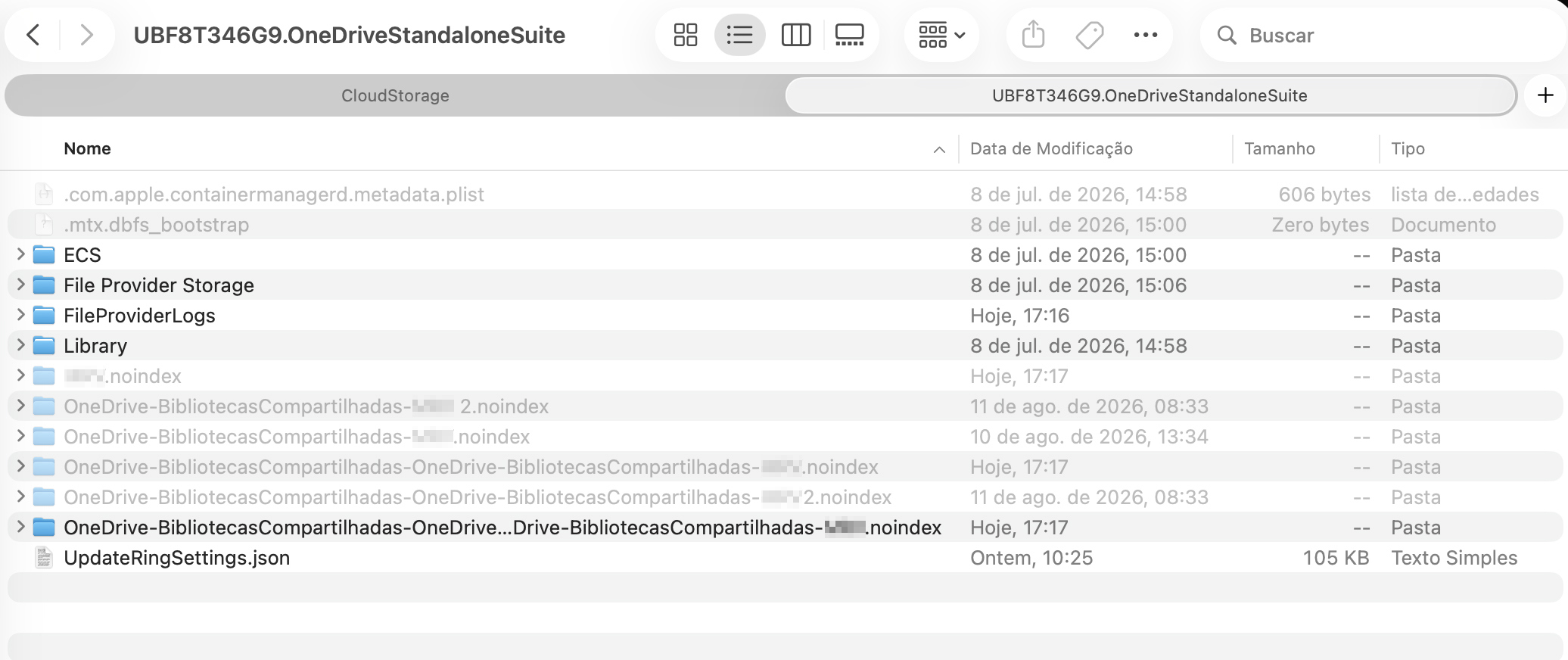Select .com.apple.containermanagerd.metadata.plist file name
The width and height of the screenshot is (1568, 660).
point(274,195)
